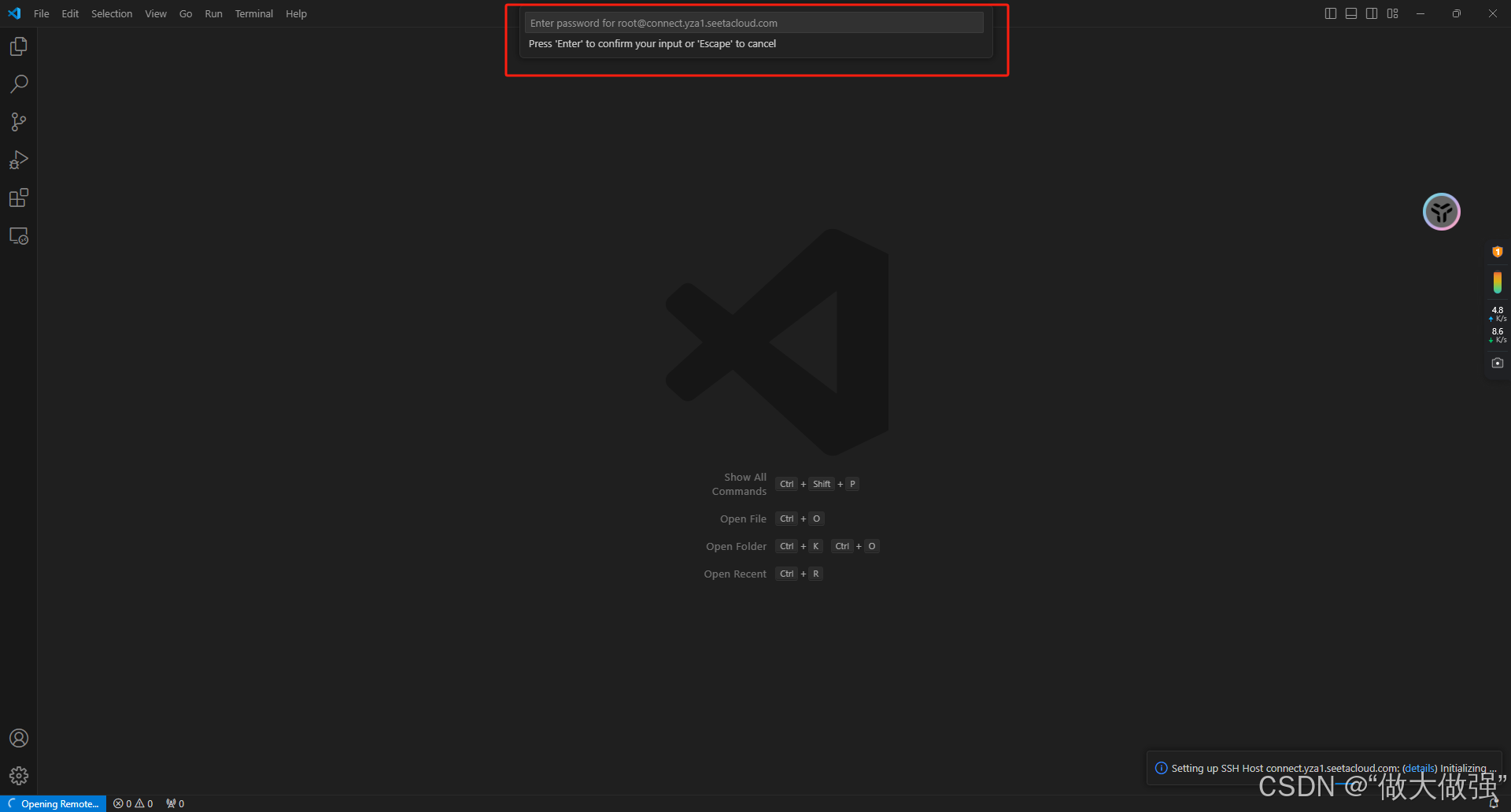Screen dimensions: 1511x812
Task: Open the Extensions view
Action: point(19,197)
